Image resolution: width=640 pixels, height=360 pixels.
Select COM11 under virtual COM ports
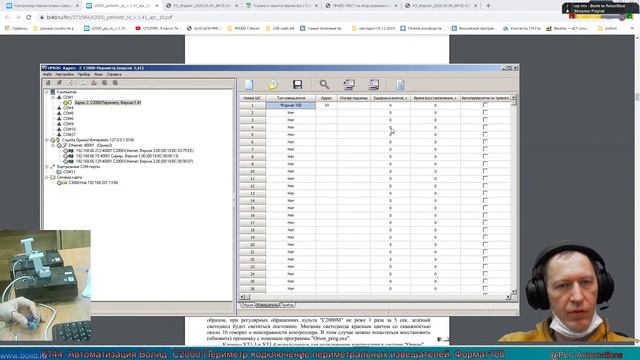69,172
